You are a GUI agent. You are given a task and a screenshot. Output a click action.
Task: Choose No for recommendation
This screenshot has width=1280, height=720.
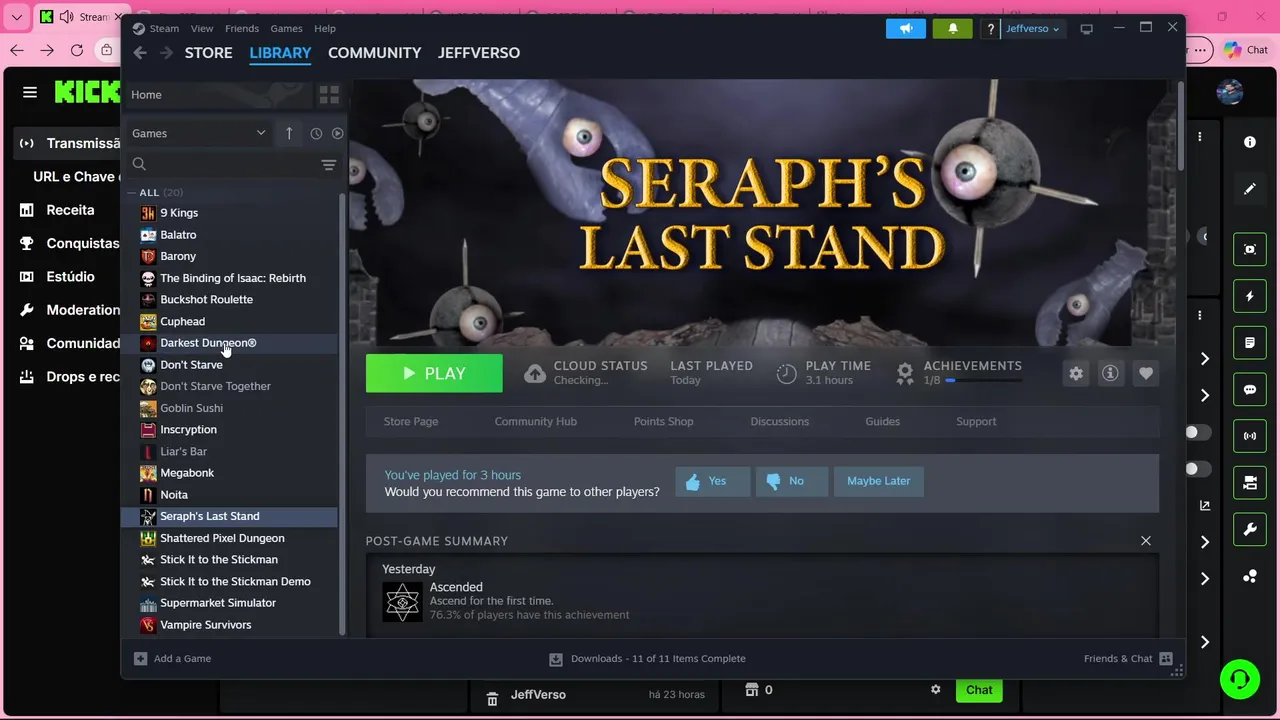791,481
